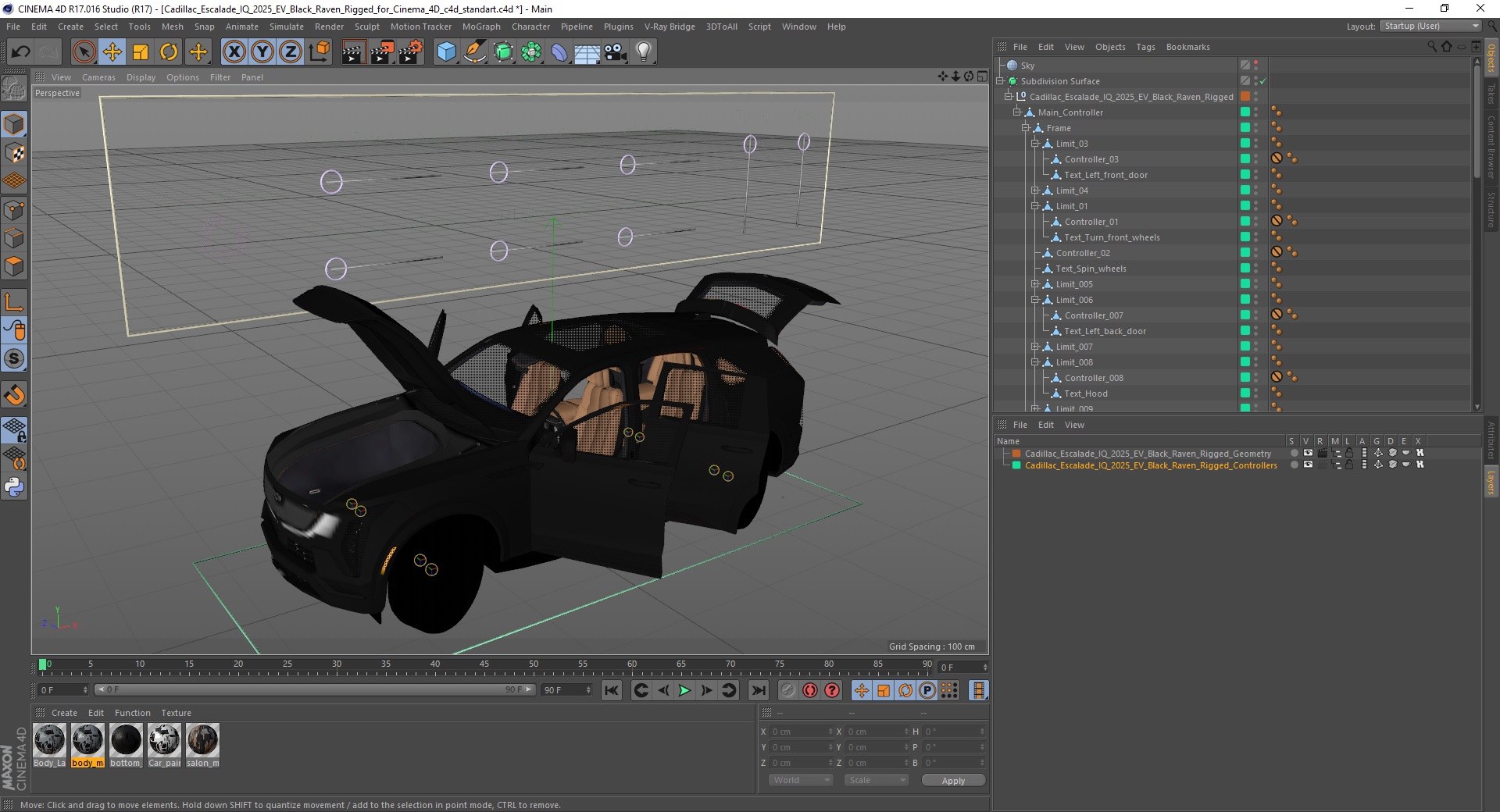Viewport: 1500px width, 812px height.
Task: Open Python script icon in left palette
Action: tap(14, 487)
